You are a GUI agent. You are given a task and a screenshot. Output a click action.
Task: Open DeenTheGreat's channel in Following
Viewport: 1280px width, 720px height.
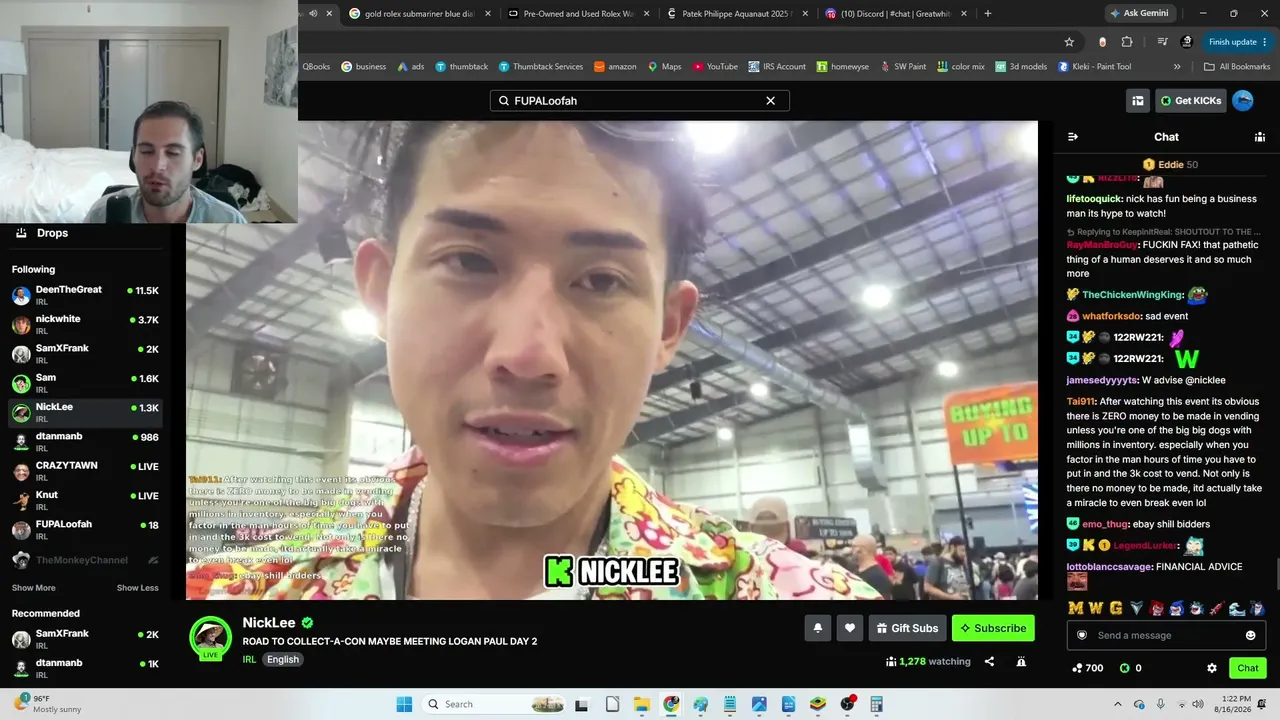[85, 295]
